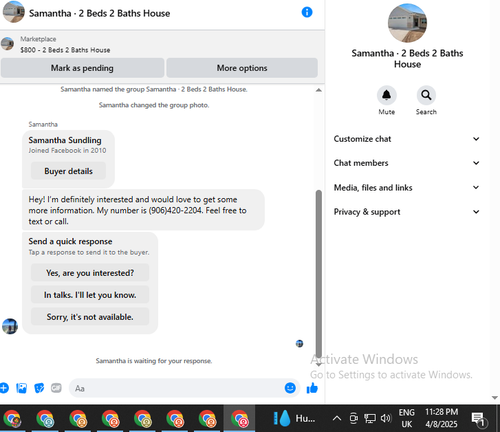
Task: Click the chat scrollbar up arrow
Action: pos(319,90)
